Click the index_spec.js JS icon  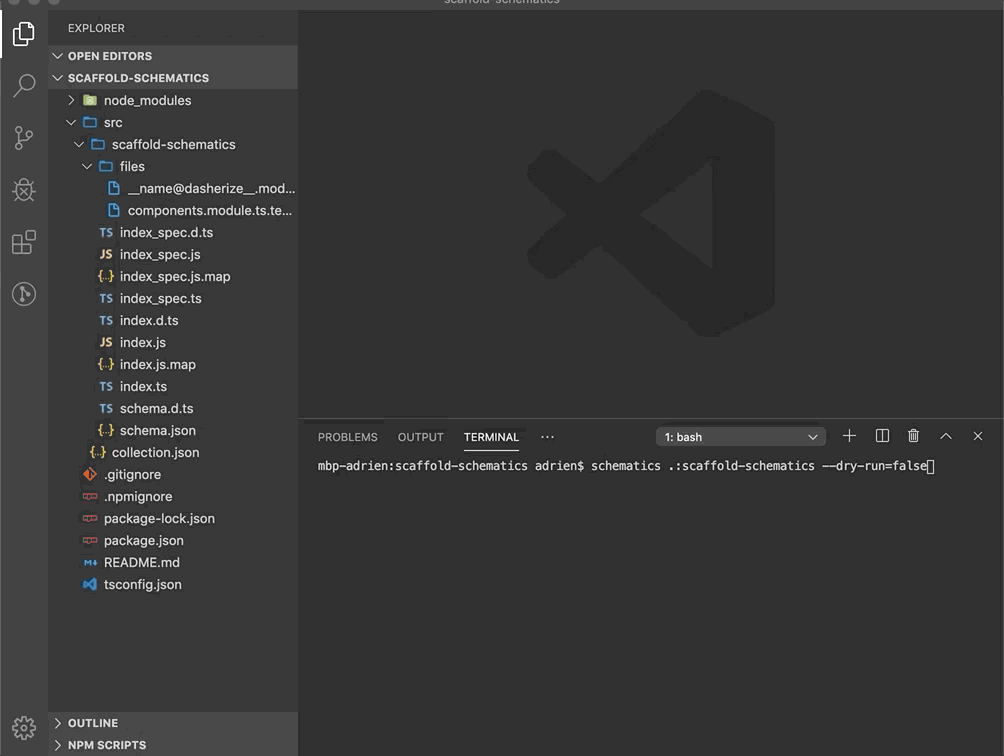tap(106, 255)
